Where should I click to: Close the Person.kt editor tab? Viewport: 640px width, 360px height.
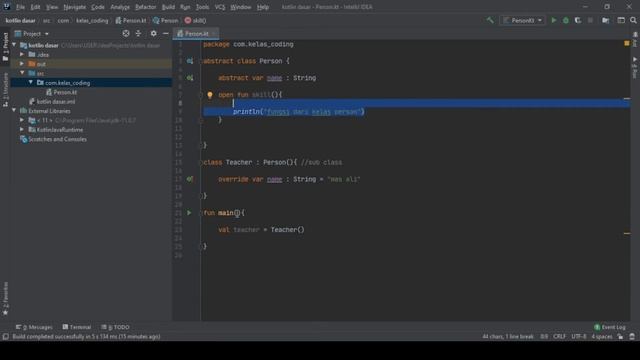[x=213, y=33]
